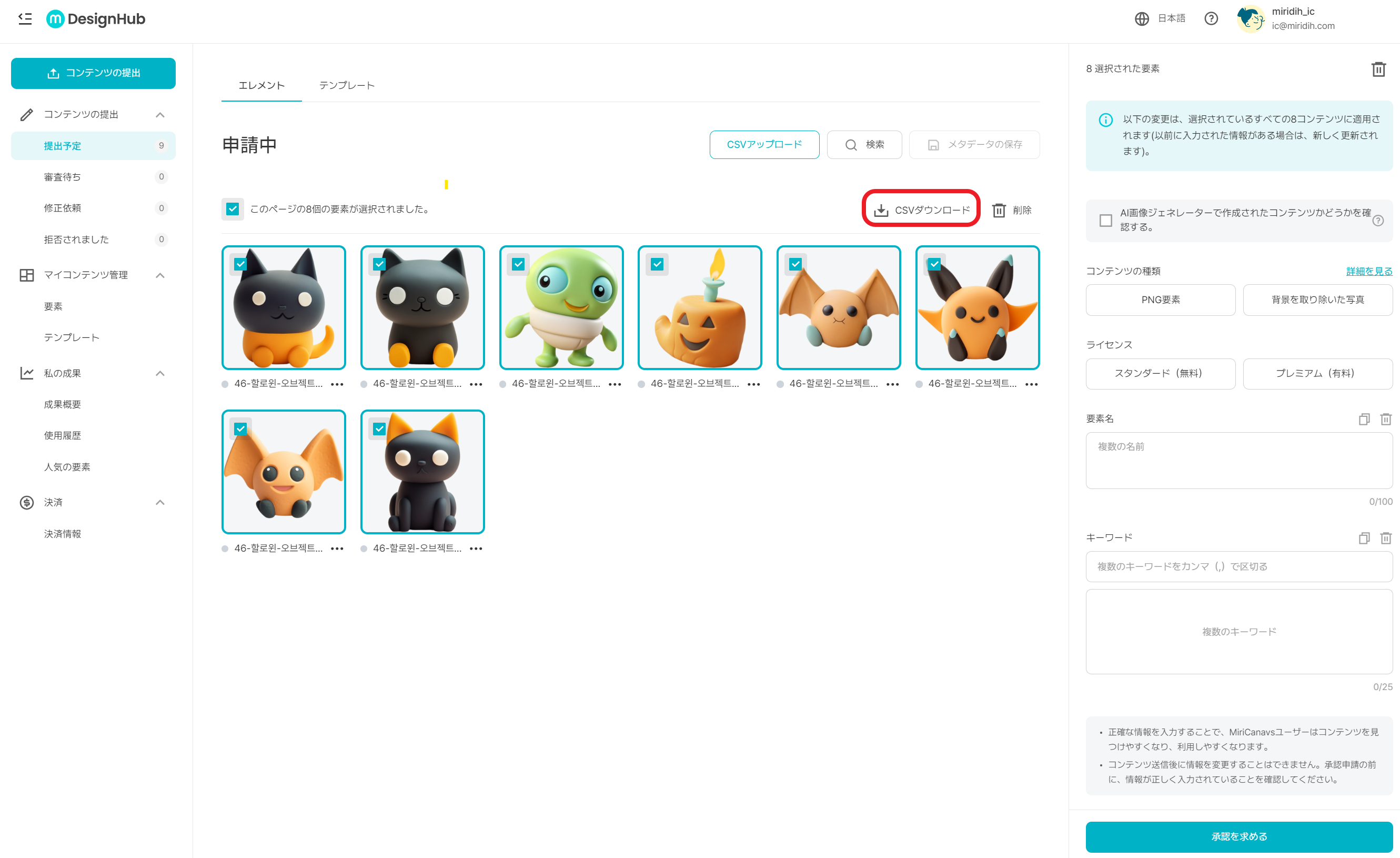Screen dimensions: 1400x858
Task: Open help question mark icon in header
Action: pos(1211,19)
